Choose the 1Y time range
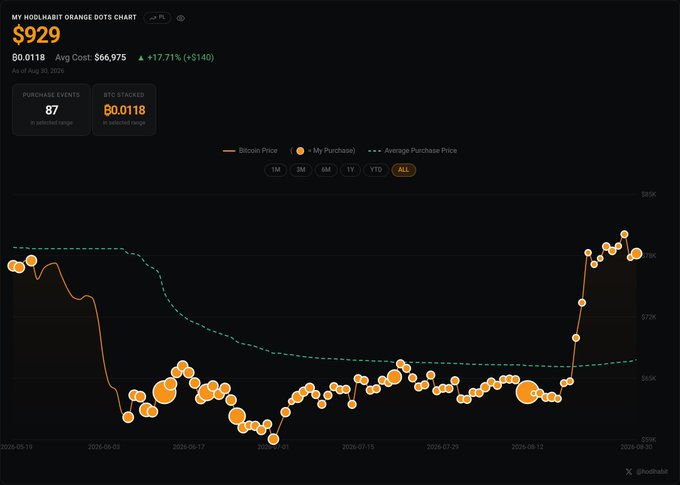This screenshot has height=485, width=680. pyautogui.click(x=350, y=170)
